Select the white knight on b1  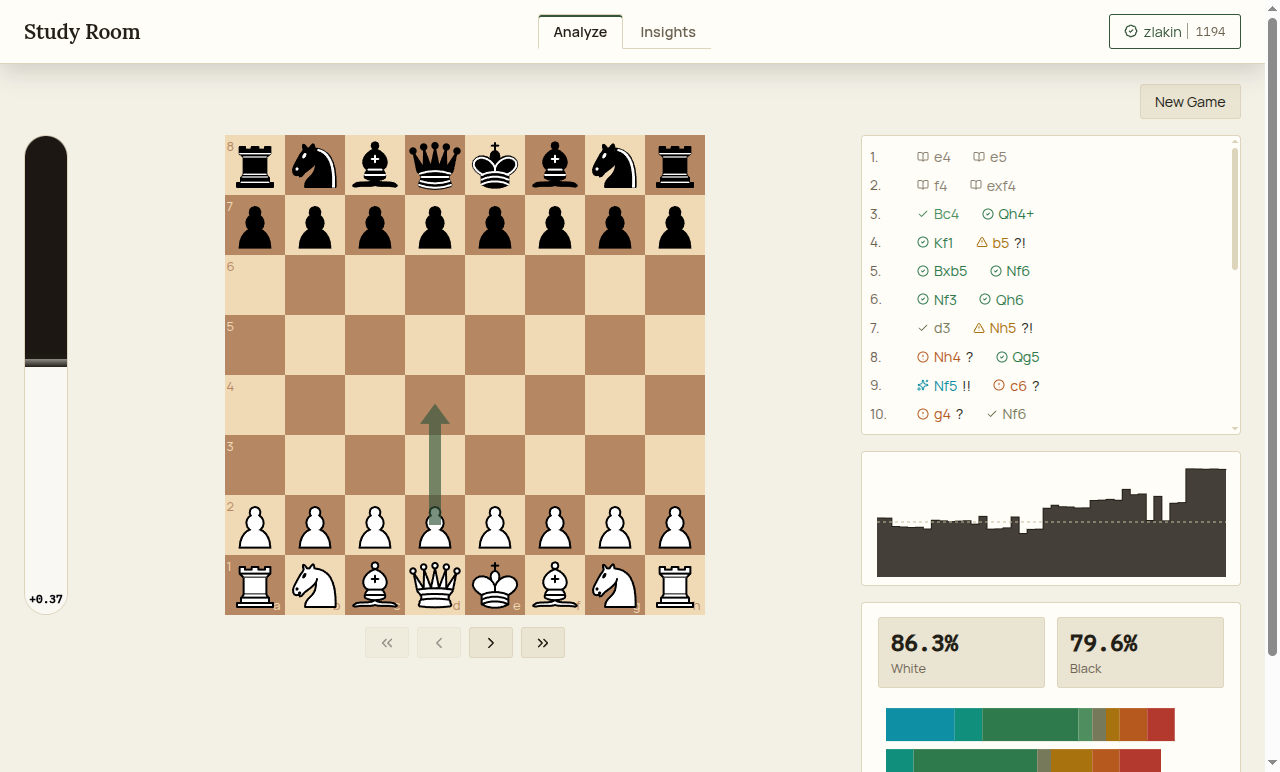(x=315, y=585)
